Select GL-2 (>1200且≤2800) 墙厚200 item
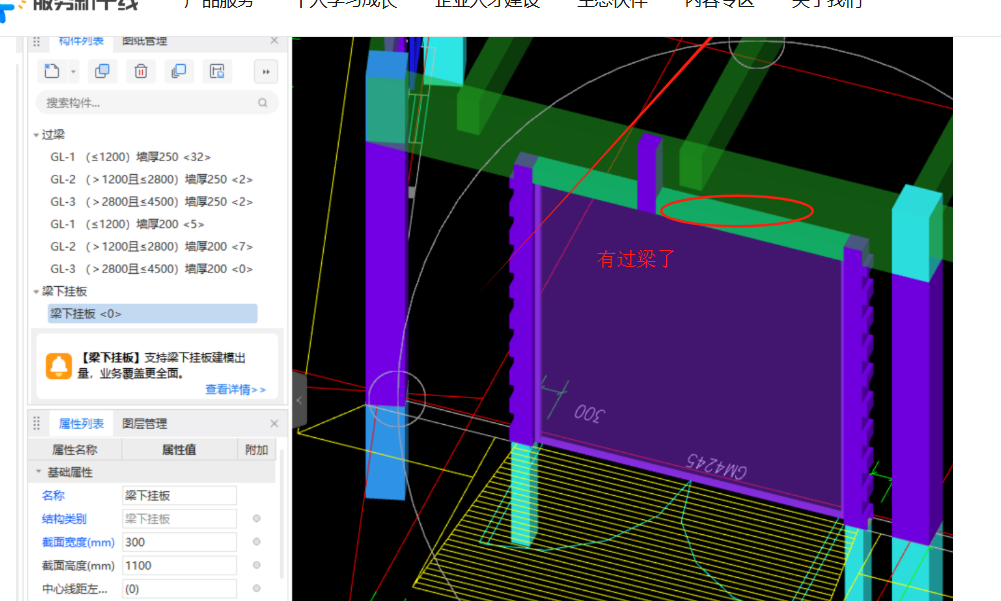1001x601 pixels. [151, 247]
